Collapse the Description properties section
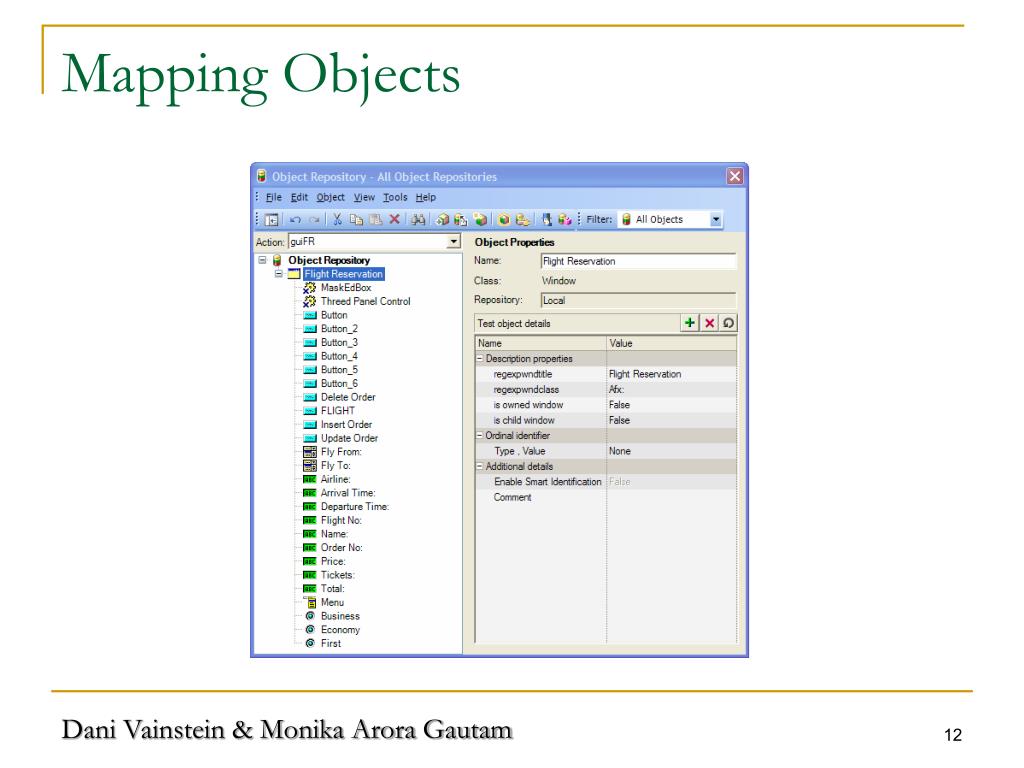Image resolution: width=1024 pixels, height=768 pixels. click(479, 359)
